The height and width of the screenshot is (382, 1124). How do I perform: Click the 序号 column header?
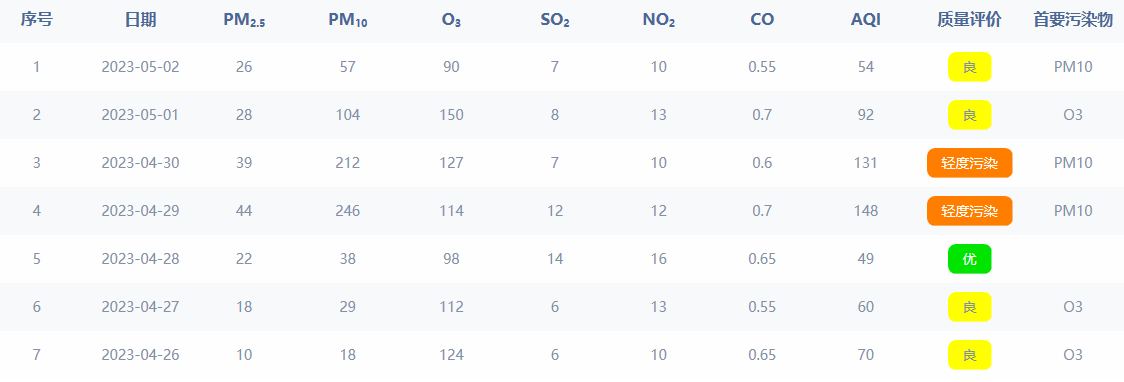37,20
